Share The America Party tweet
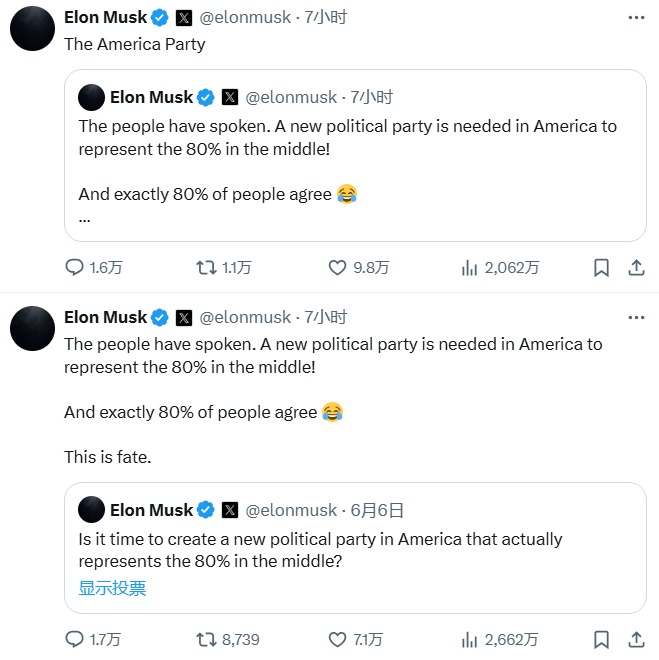 click(x=636, y=267)
